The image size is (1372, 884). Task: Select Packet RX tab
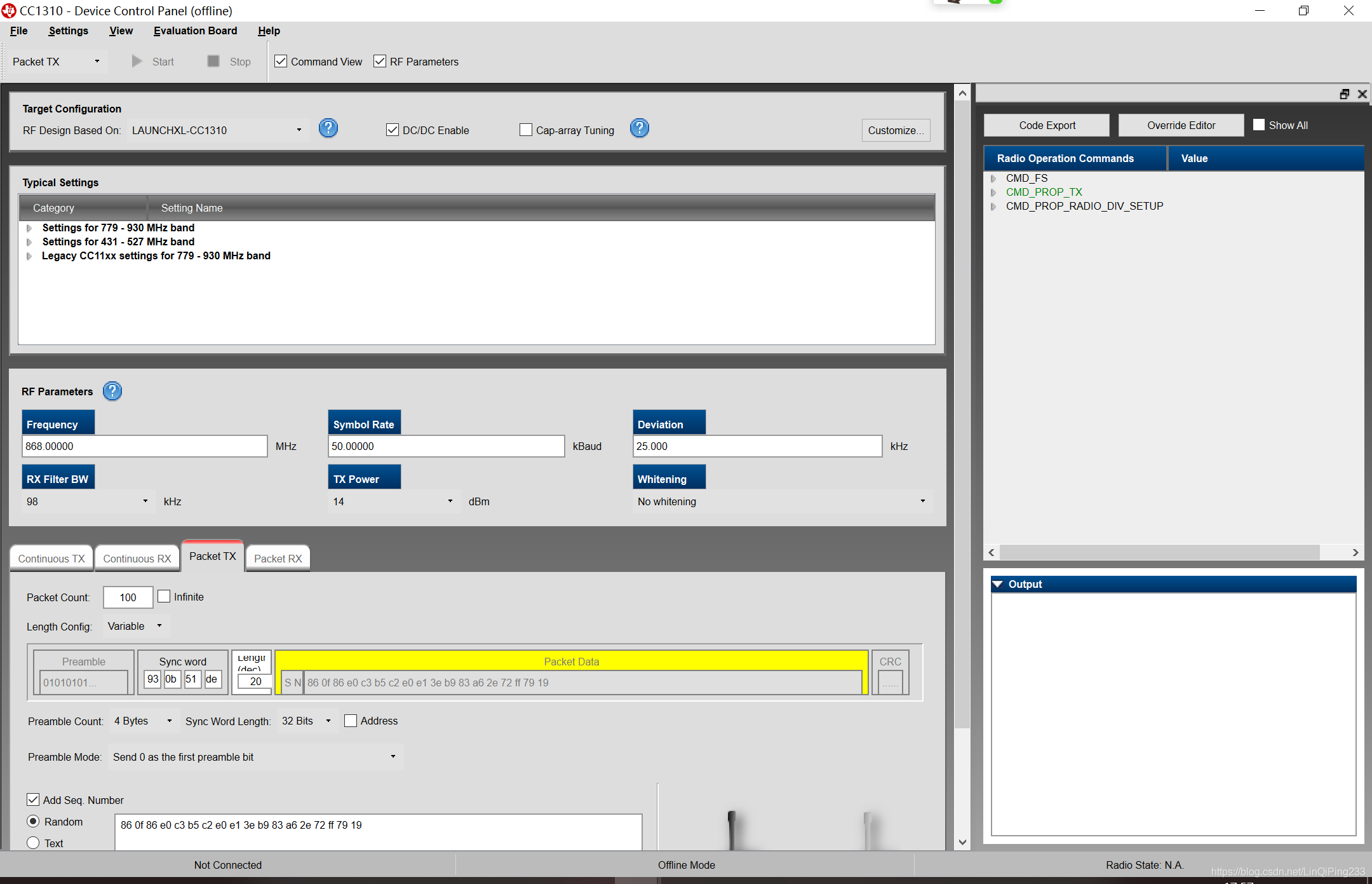coord(276,558)
